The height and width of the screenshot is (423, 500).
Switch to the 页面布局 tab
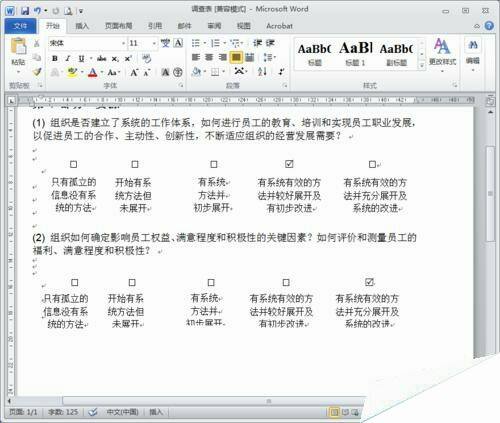point(118,26)
